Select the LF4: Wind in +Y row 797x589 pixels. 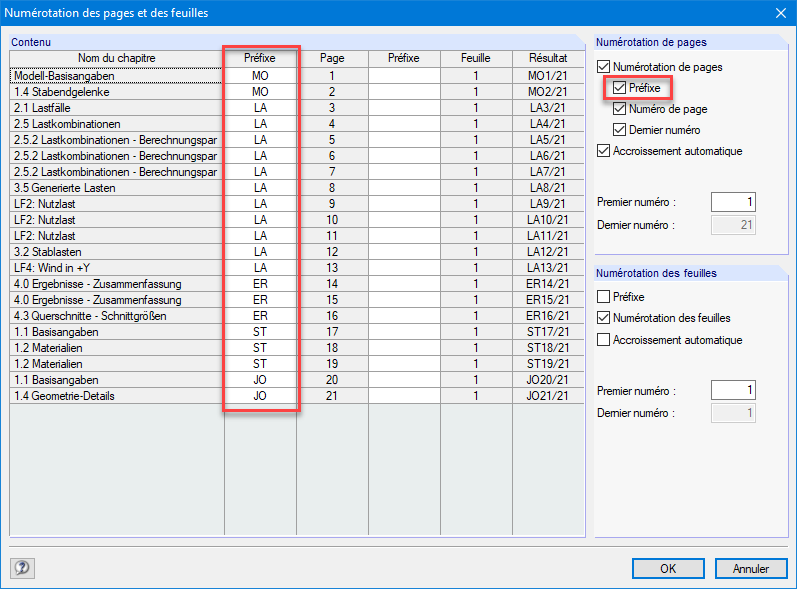[x=116, y=268]
